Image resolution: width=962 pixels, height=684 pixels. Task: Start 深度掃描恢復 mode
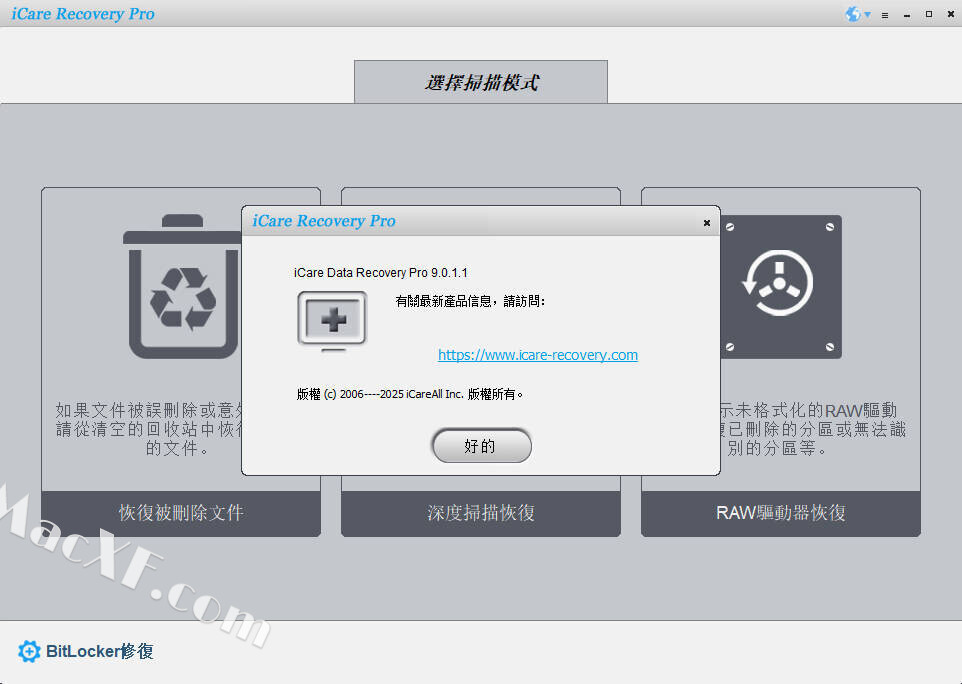tap(481, 513)
